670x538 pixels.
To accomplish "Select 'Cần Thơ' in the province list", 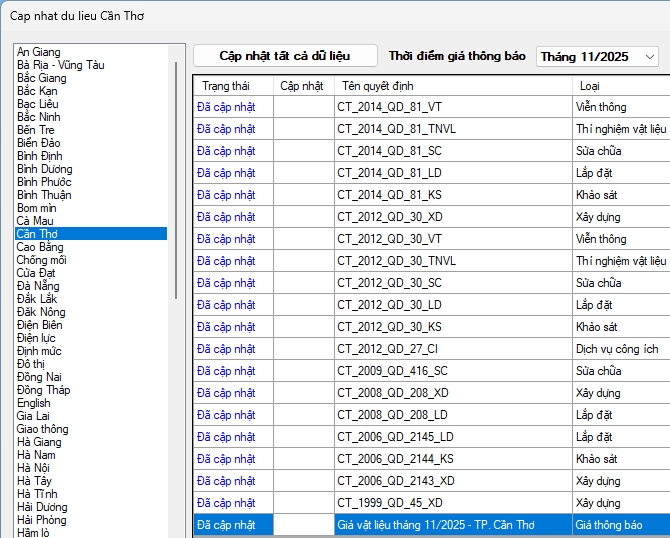I will coord(37,234).
